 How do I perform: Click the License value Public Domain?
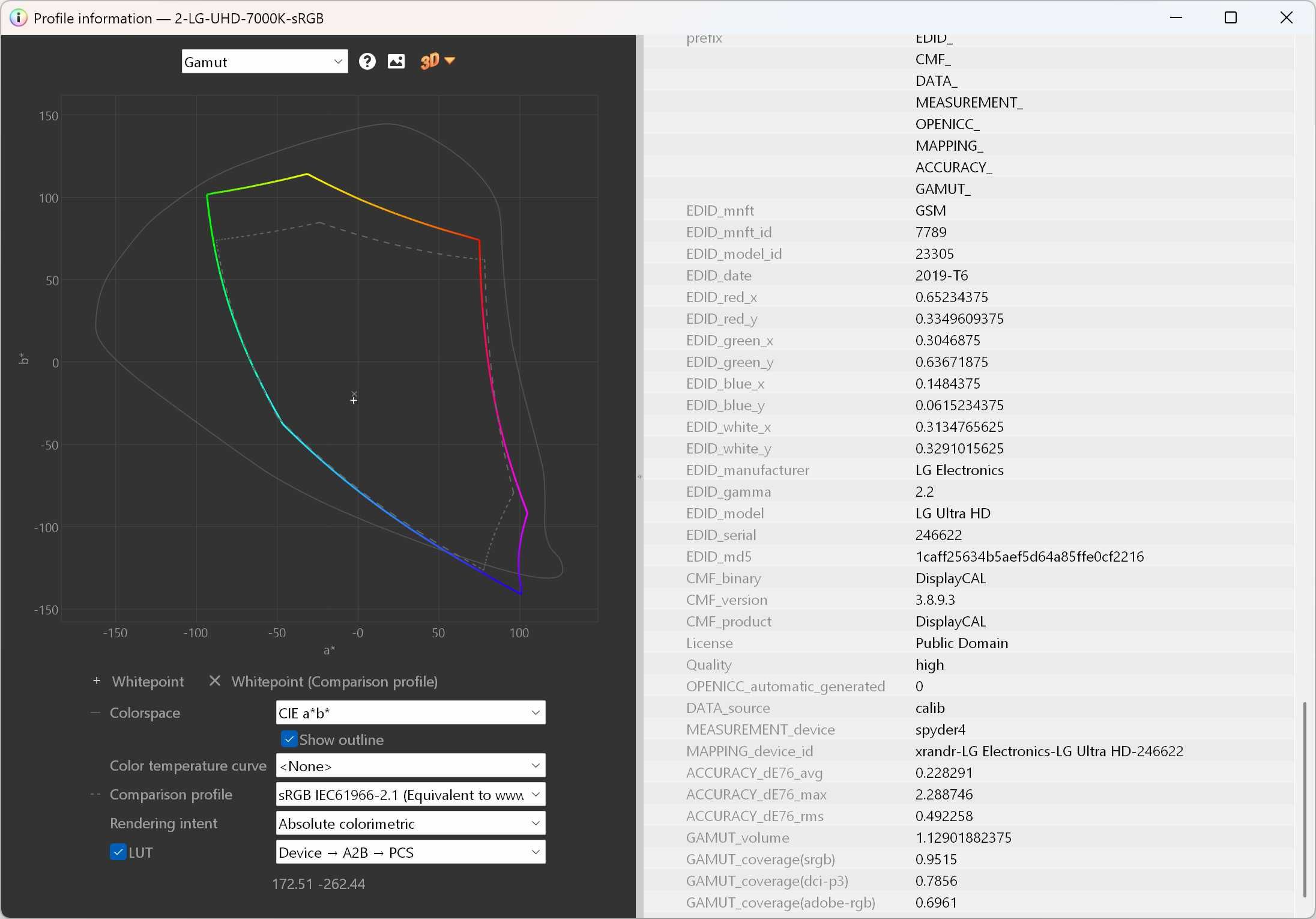point(961,643)
